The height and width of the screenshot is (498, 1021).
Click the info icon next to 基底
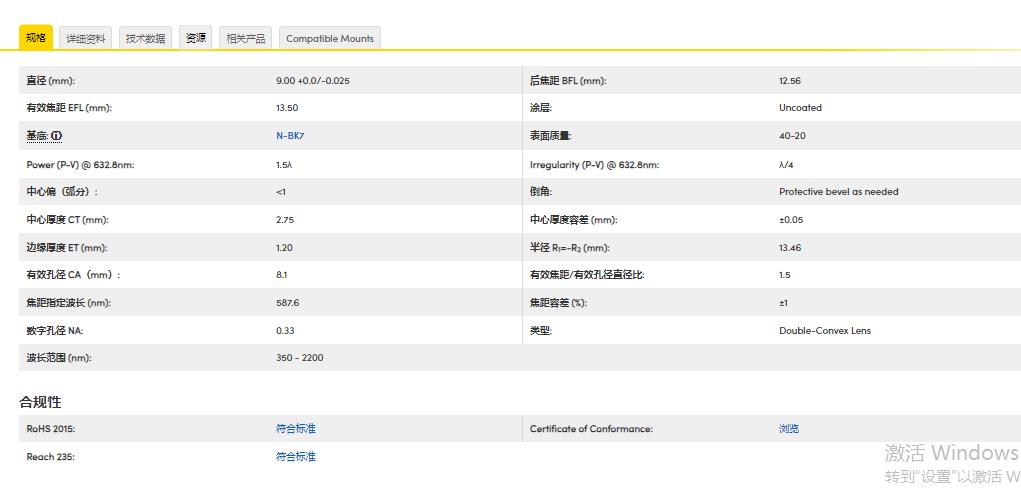pos(57,136)
